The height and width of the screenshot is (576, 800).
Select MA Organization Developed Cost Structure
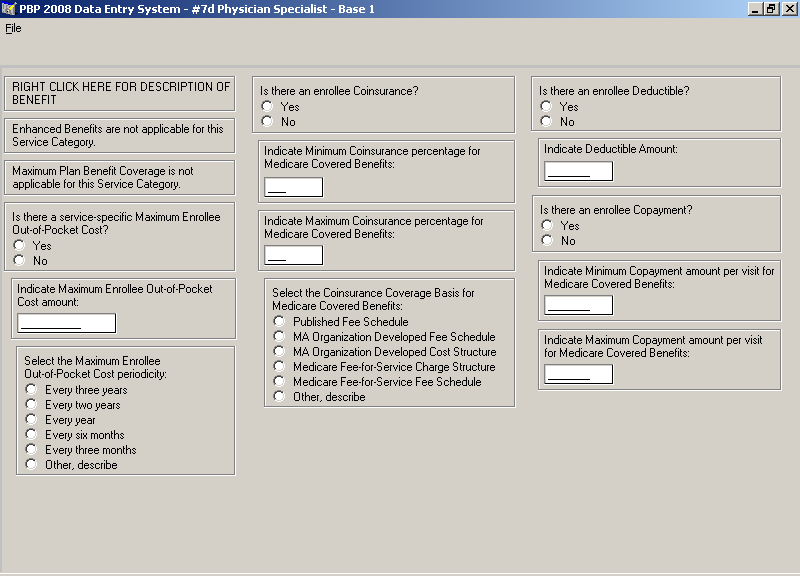[x=279, y=351]
